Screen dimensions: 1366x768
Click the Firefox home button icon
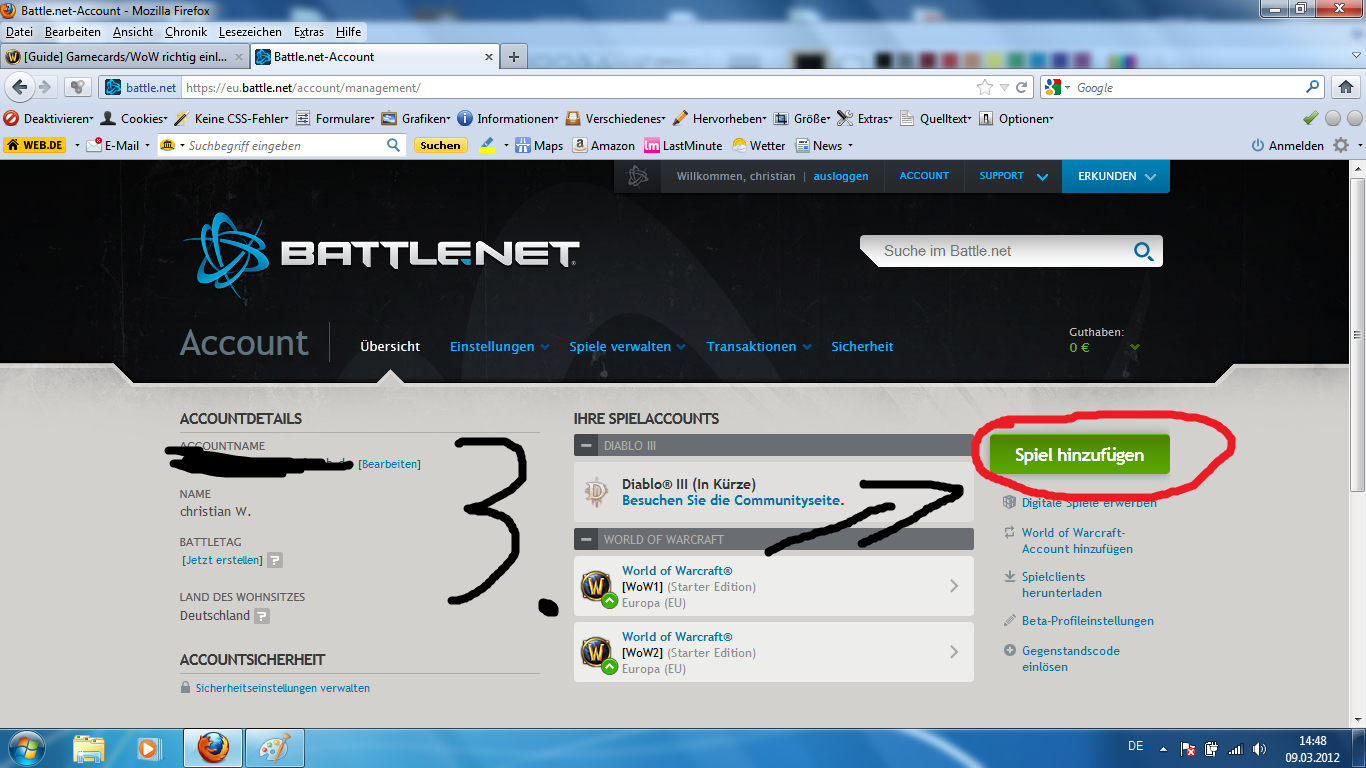pos(1346,87)
